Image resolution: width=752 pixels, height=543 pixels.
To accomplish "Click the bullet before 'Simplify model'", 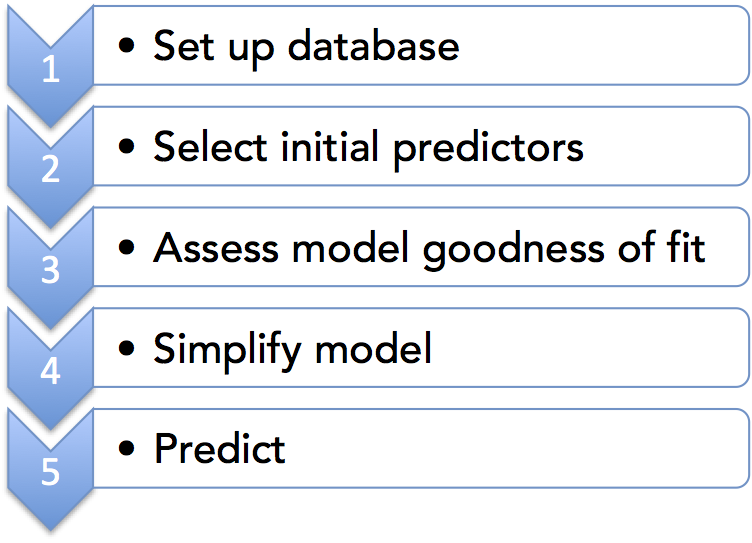I will click(x=125, y=349).
